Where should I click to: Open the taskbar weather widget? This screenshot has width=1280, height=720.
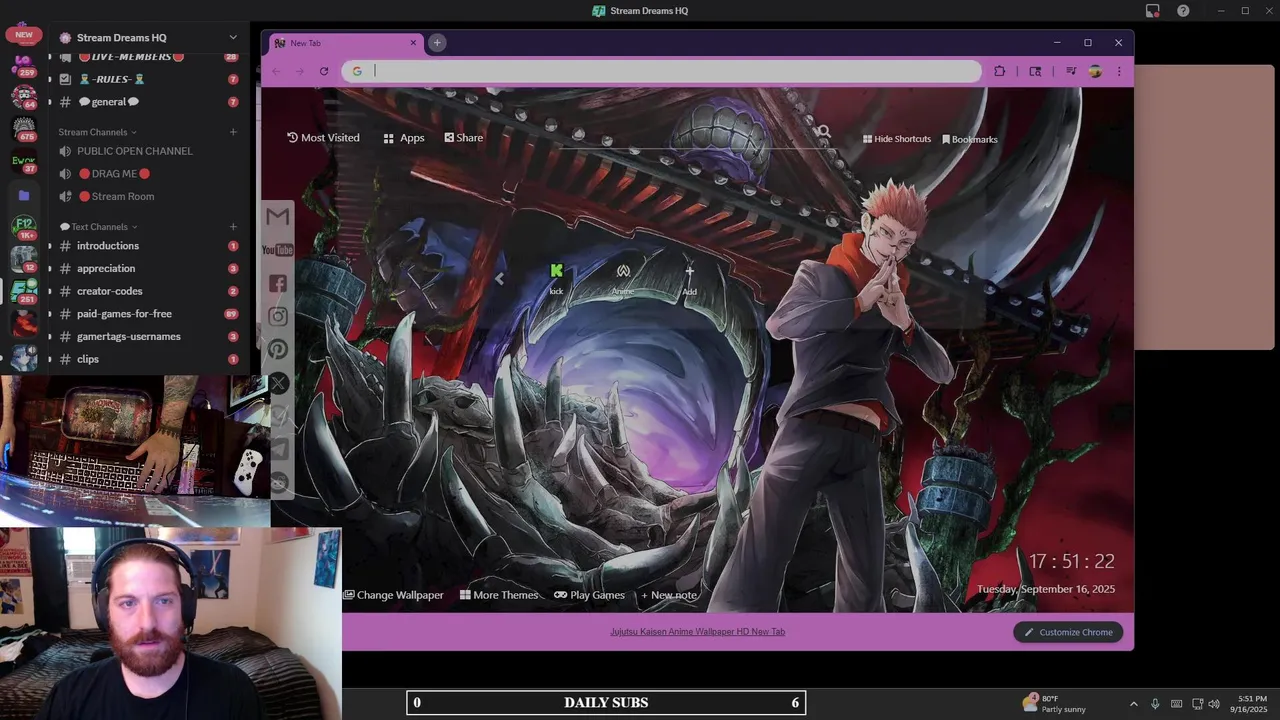click(1055, 703)
